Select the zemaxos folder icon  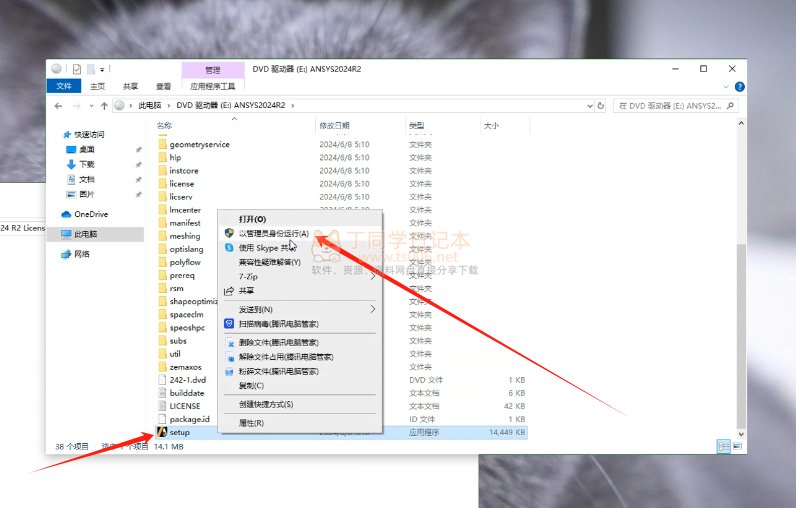point(162,367)
